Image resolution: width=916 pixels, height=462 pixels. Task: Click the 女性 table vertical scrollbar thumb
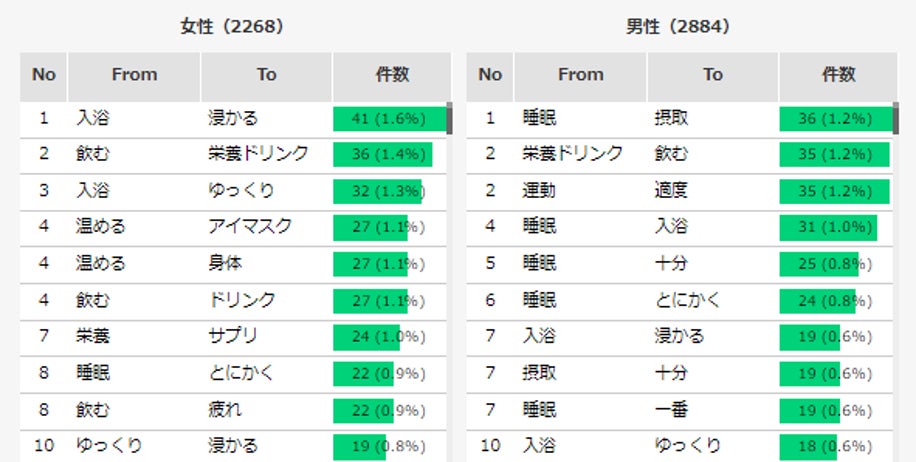click(x=449, y=118)
